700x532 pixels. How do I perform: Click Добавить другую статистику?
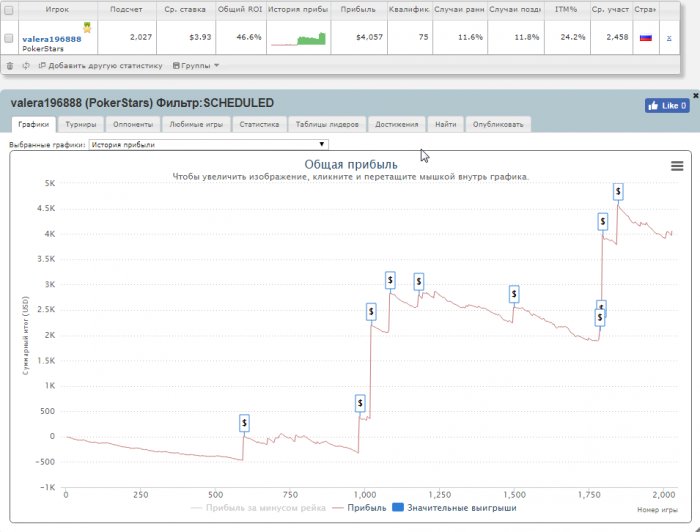[100, 66]
